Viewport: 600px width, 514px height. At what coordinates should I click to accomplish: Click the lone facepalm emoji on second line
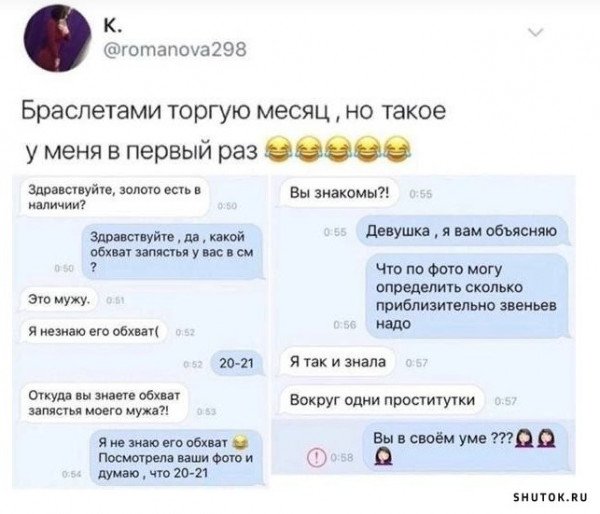(383, 457)
